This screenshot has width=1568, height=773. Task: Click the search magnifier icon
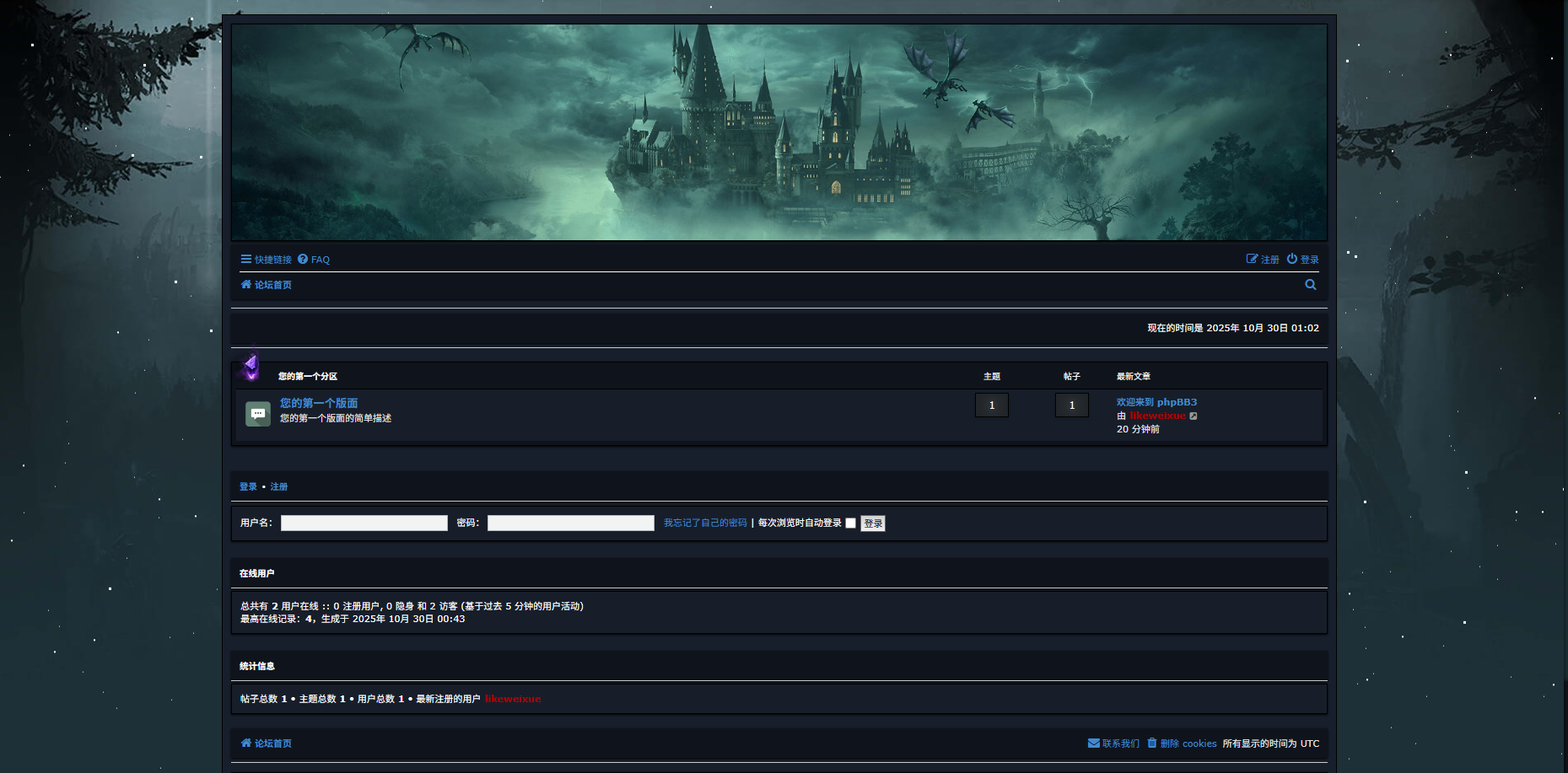tap(1310, 285)
